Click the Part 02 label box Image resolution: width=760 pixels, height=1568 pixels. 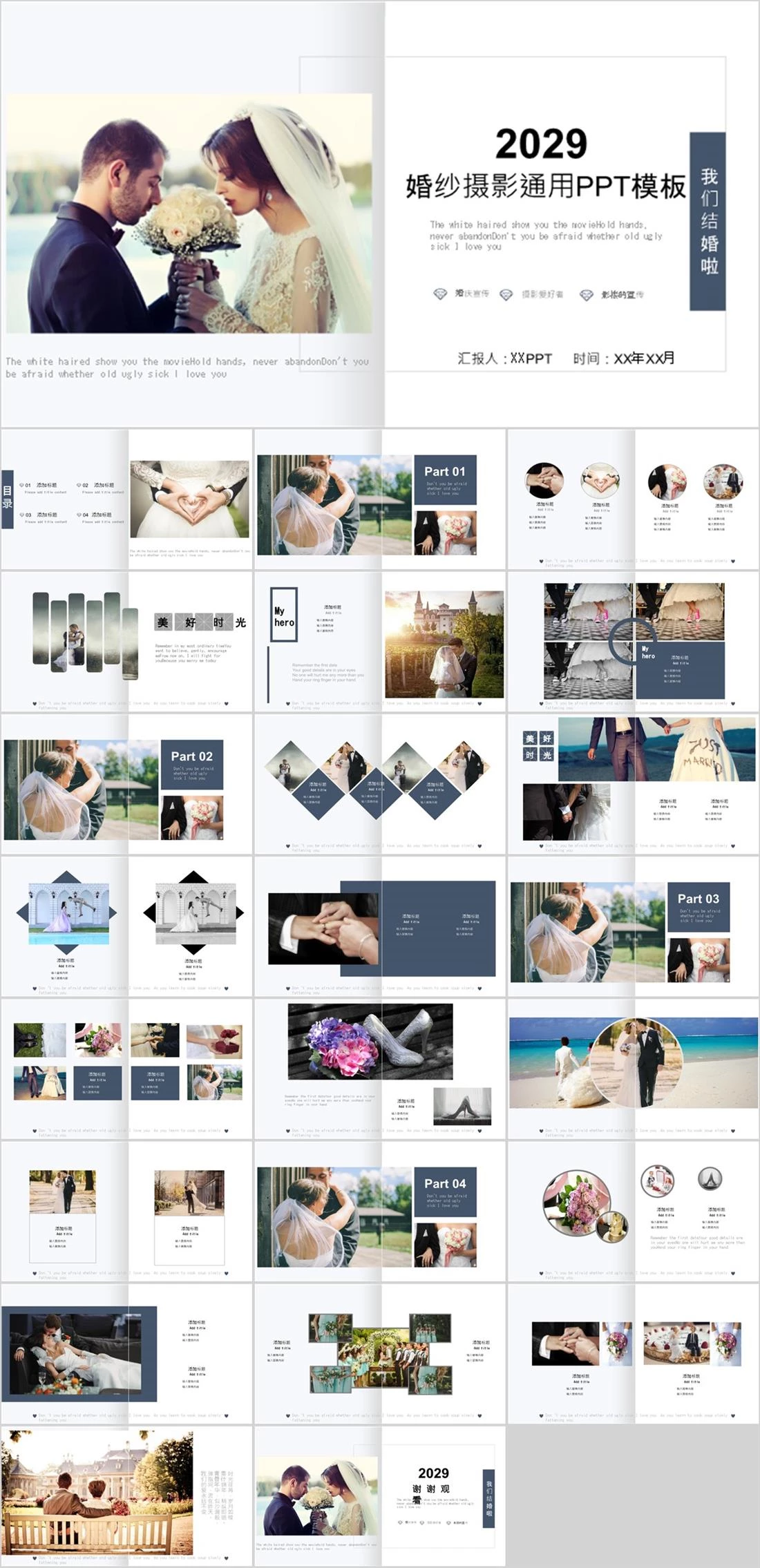[x=192, y=765]
